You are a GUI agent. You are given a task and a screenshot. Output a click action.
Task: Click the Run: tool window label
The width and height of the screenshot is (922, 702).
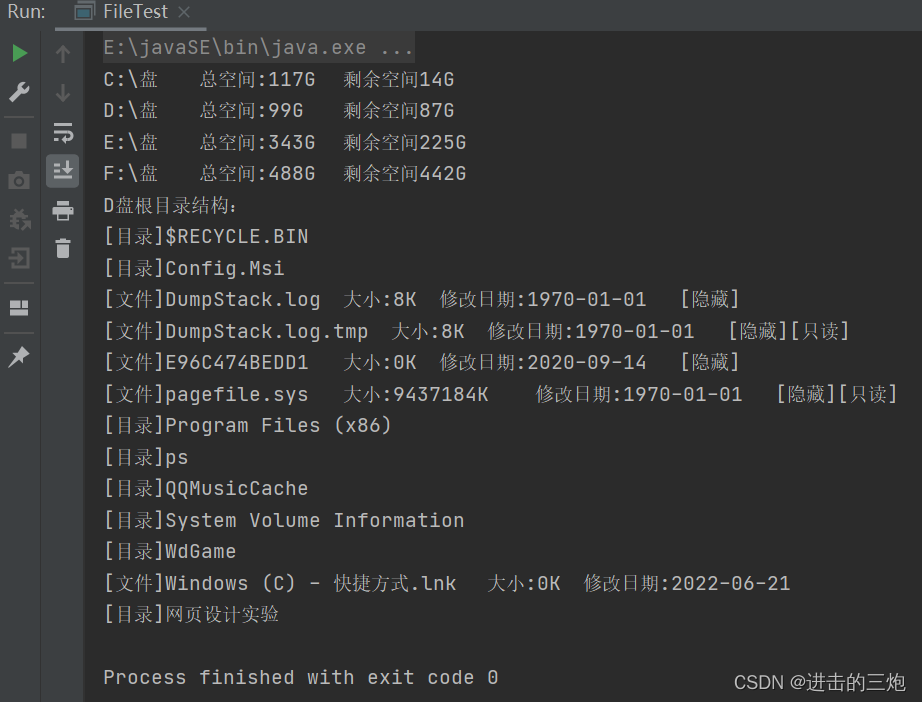[25, 12]
